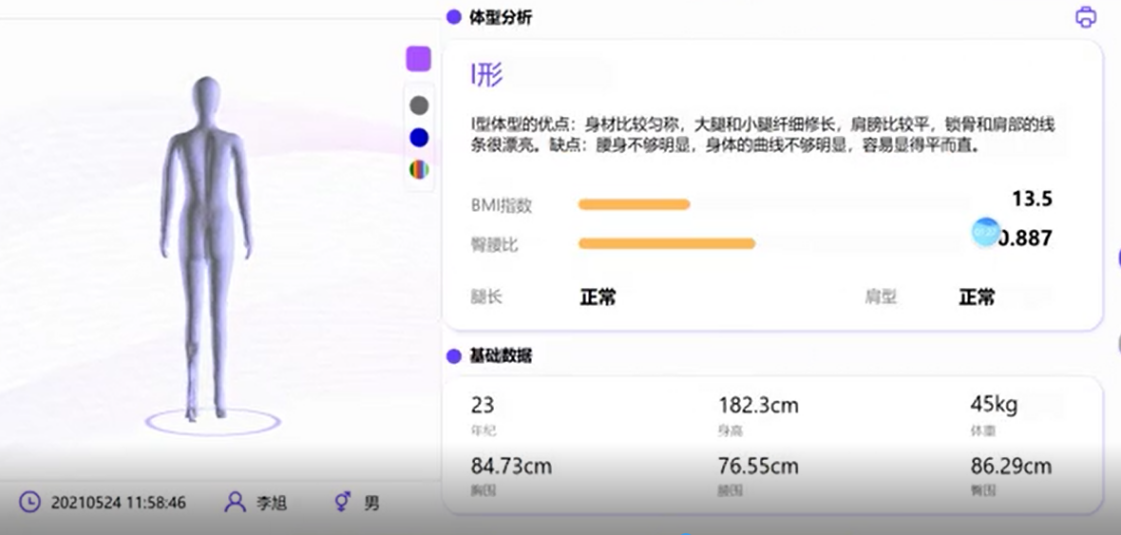Click the 84.73cm chest measurement
The width and height of the screenshot is (1121, 535).
(511, 466)
